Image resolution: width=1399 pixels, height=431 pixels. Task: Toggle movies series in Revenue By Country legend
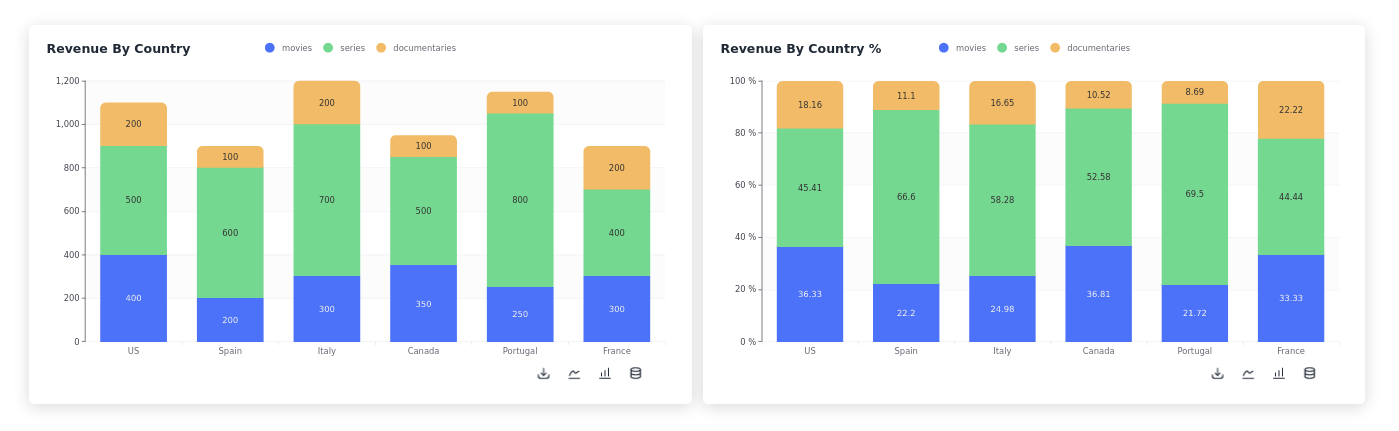[x=289, y=48]
